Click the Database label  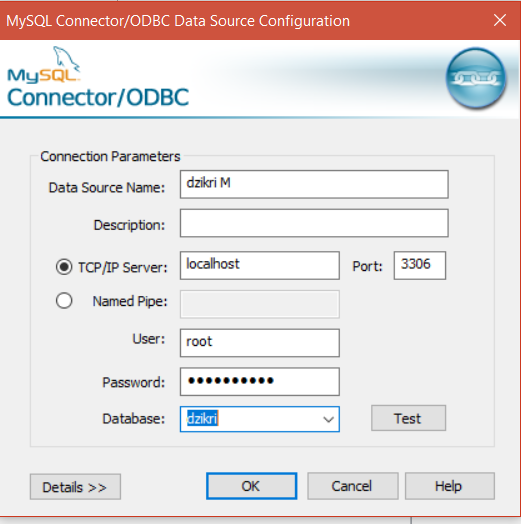point(134,419)
